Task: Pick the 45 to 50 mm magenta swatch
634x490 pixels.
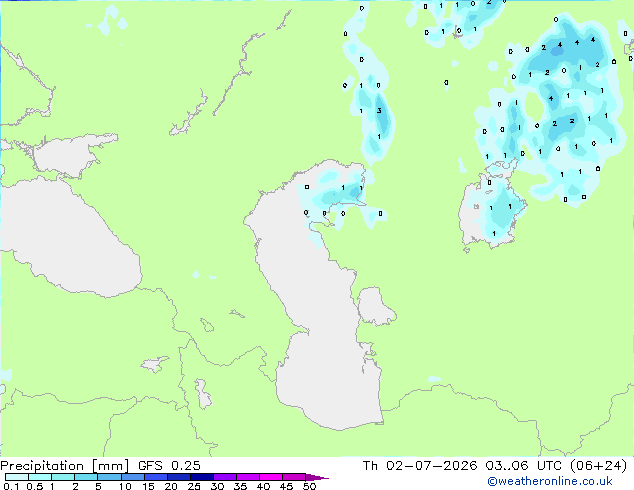Action: (x=294, y=477)
